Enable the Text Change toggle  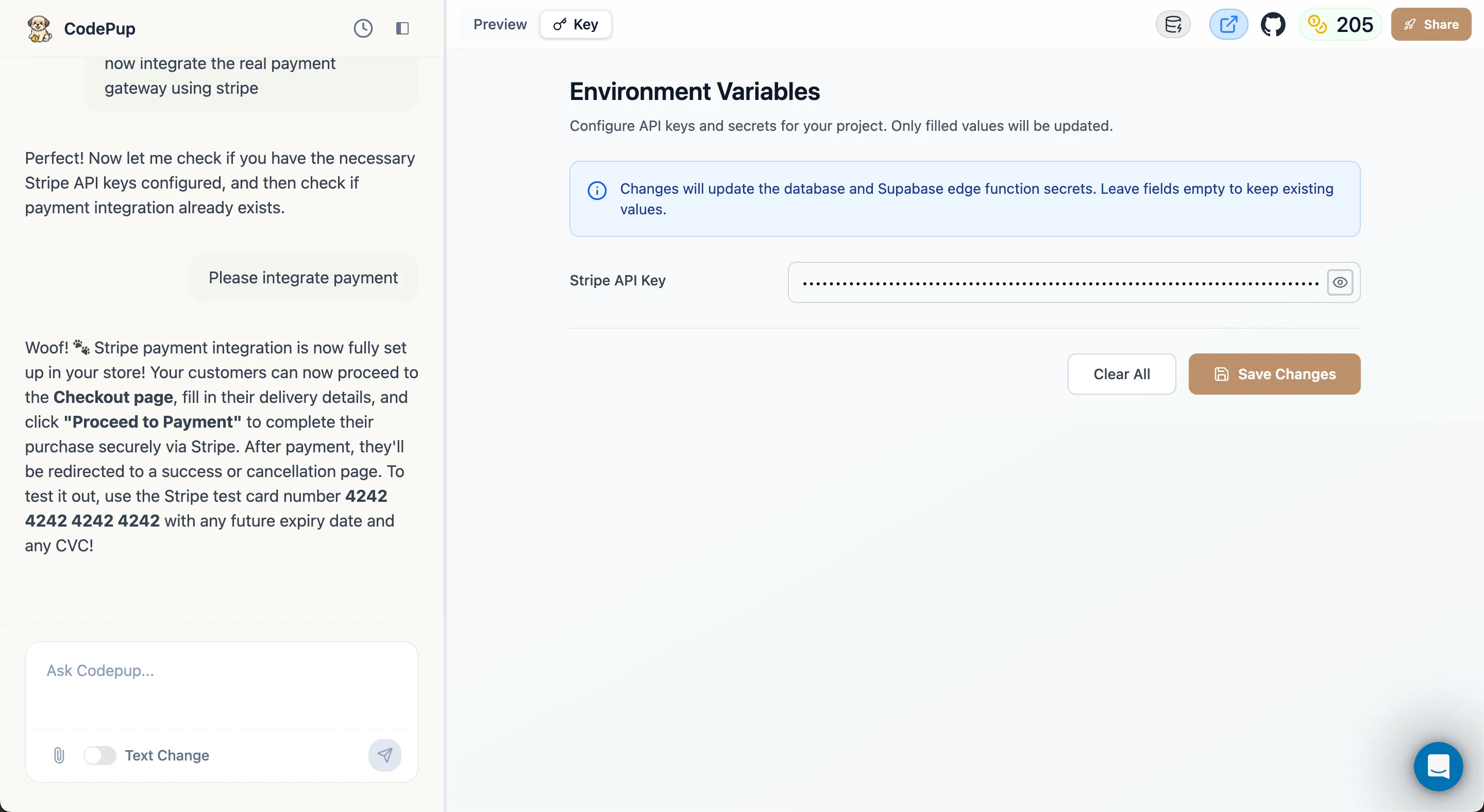pos(99,755)
